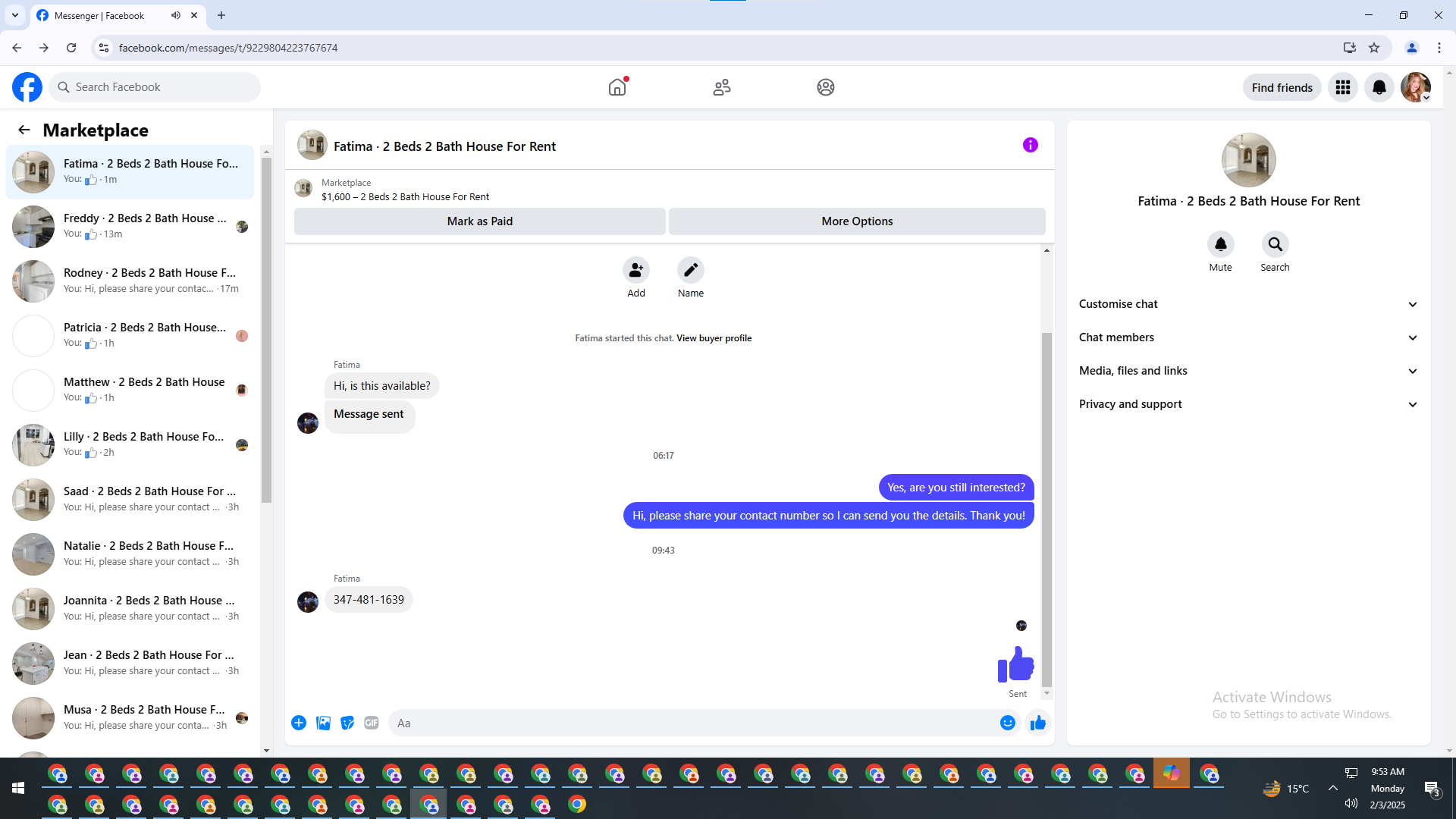Open Joannita's 2 Beds 2 Bath chat
The image size is (1456, 819).
click(x=130, y=608)
